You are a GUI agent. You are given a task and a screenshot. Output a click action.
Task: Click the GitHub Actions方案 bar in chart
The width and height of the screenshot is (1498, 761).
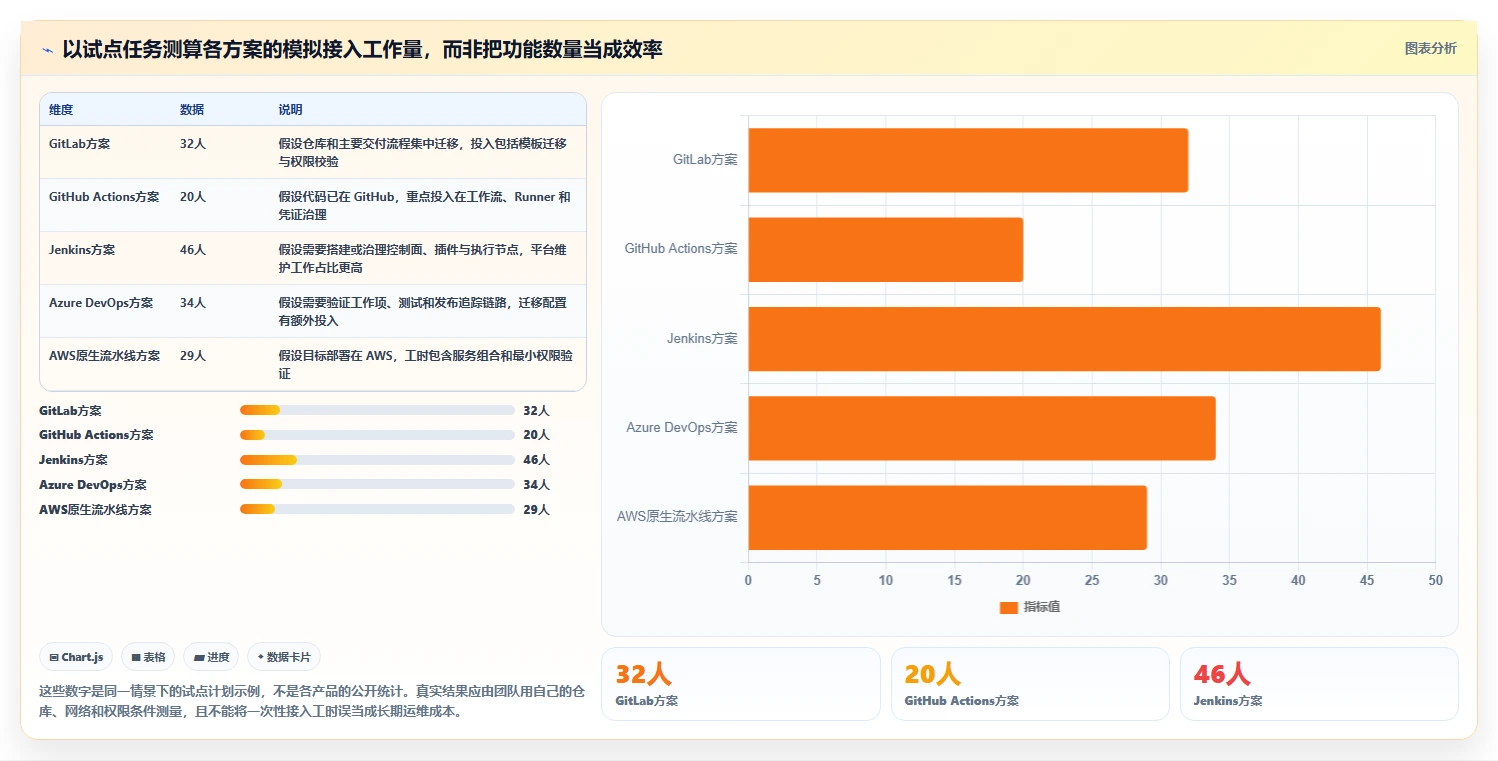pos(886,249)
